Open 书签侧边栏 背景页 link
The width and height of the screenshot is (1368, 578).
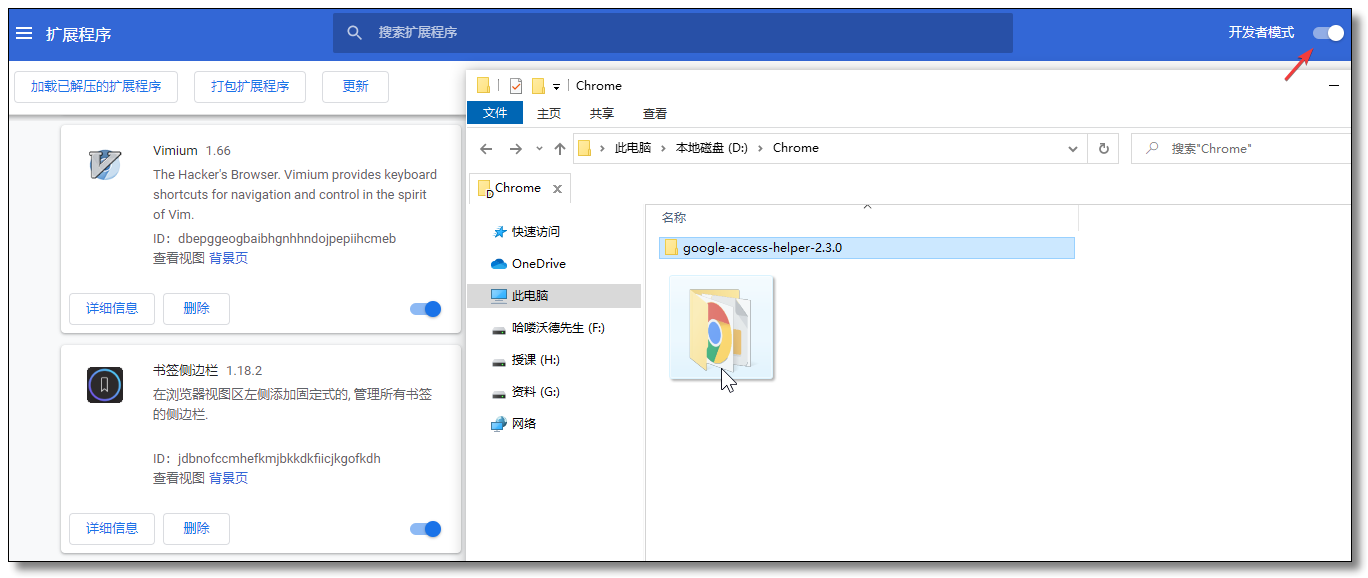point(228,478)
